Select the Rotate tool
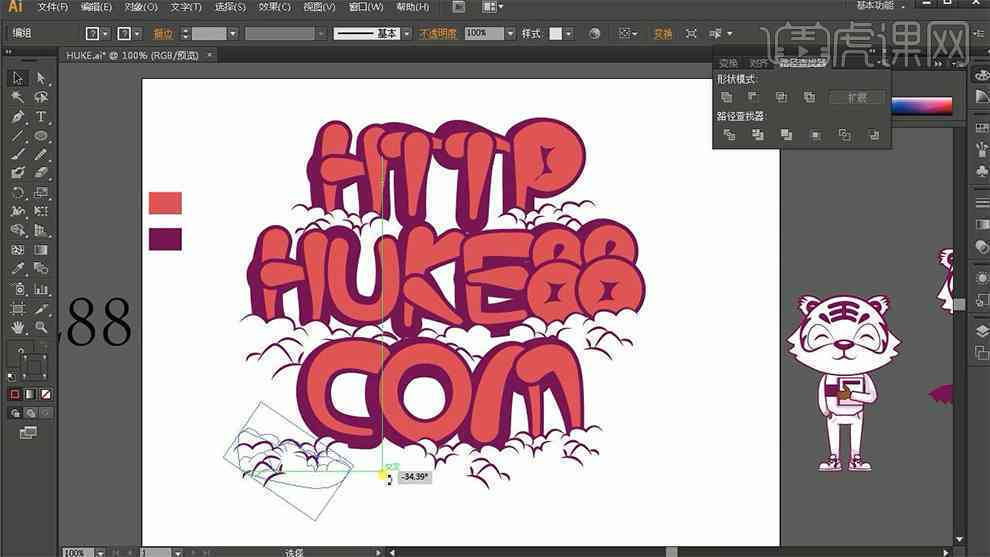This screenshot has width=990, height=557. point(18,192)
